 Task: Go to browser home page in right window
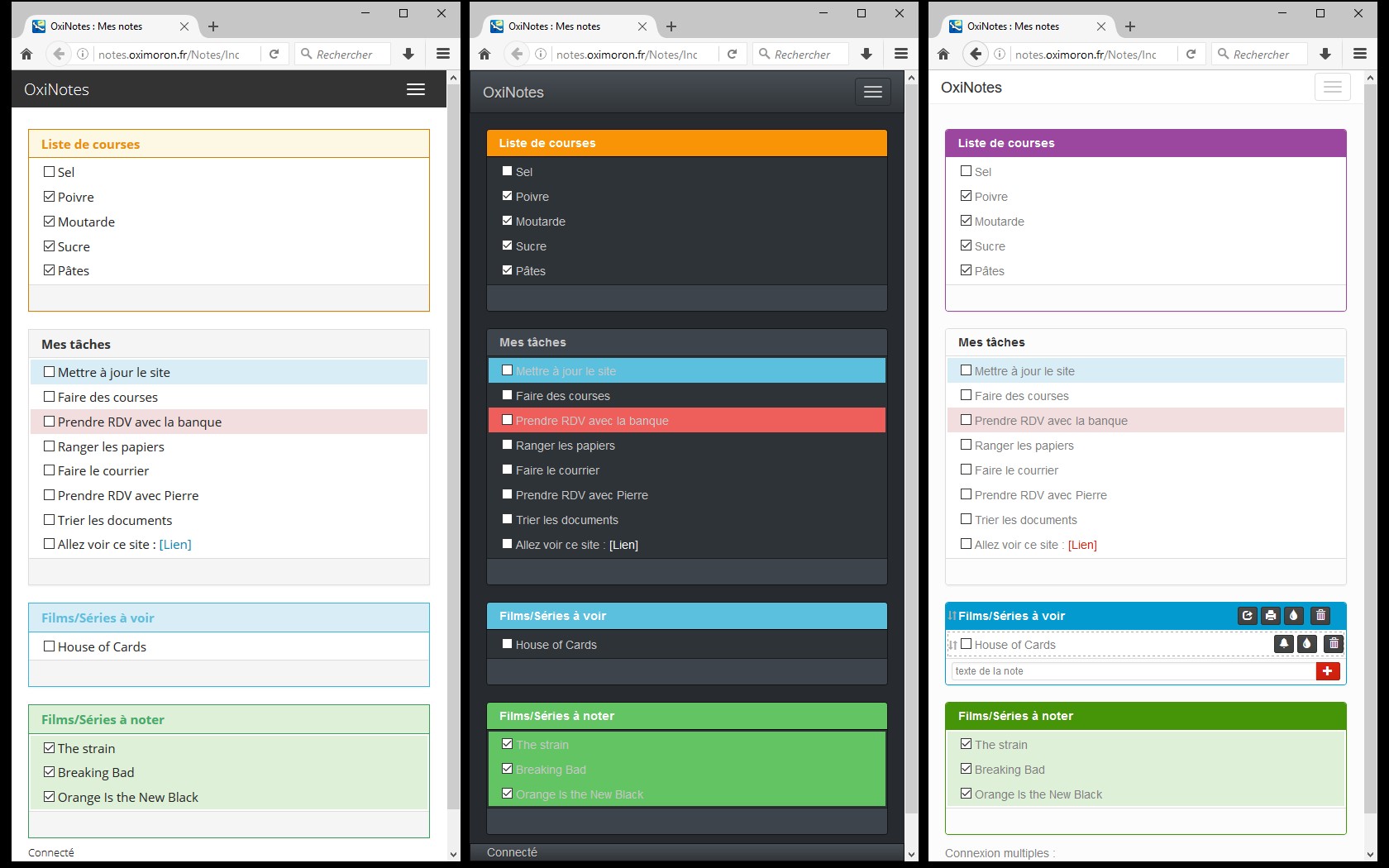click(x=943, y=55)
